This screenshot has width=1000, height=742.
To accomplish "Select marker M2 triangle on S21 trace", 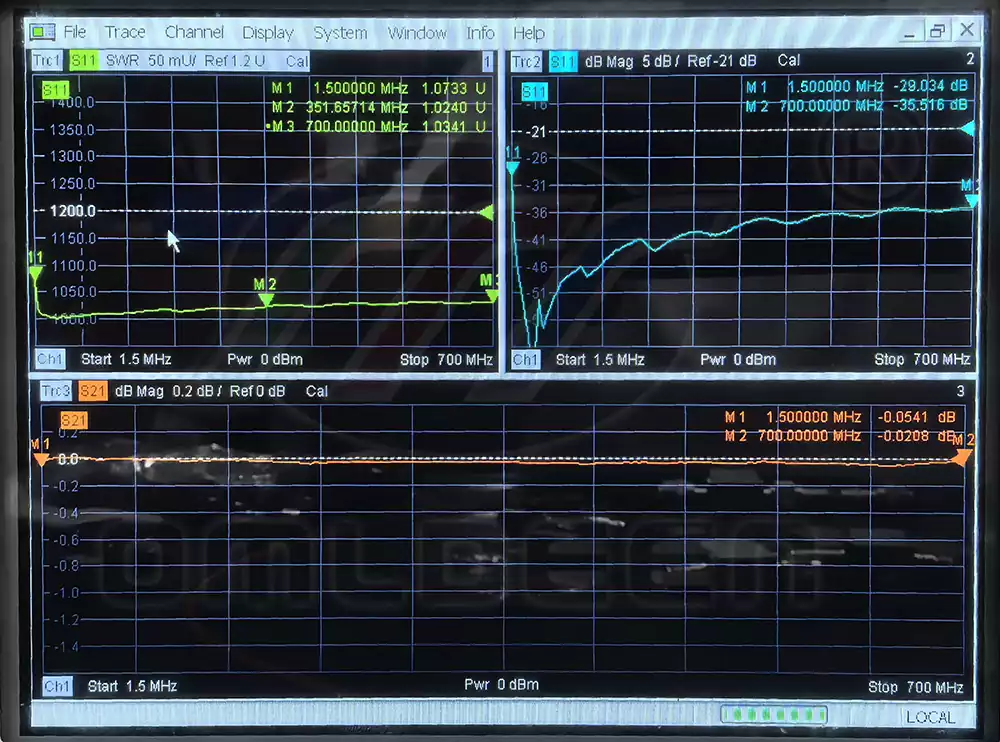I will click(961, 456).
